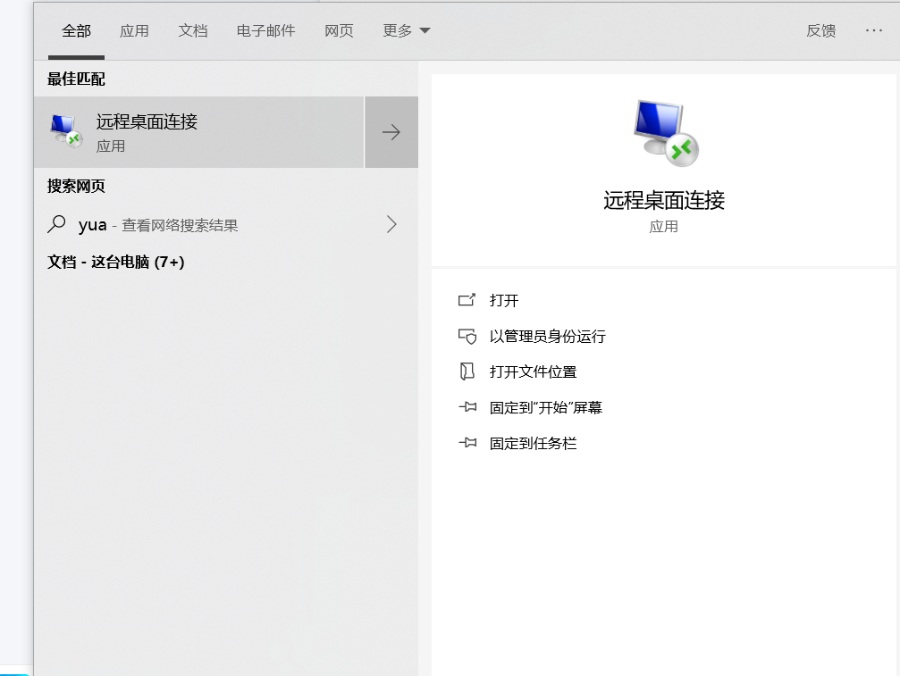Image resolution: width=900 pixels, height=676 pixels.
Task: Click the pin icon for 固定到任务栏
Action: click(x=467, y=443)
